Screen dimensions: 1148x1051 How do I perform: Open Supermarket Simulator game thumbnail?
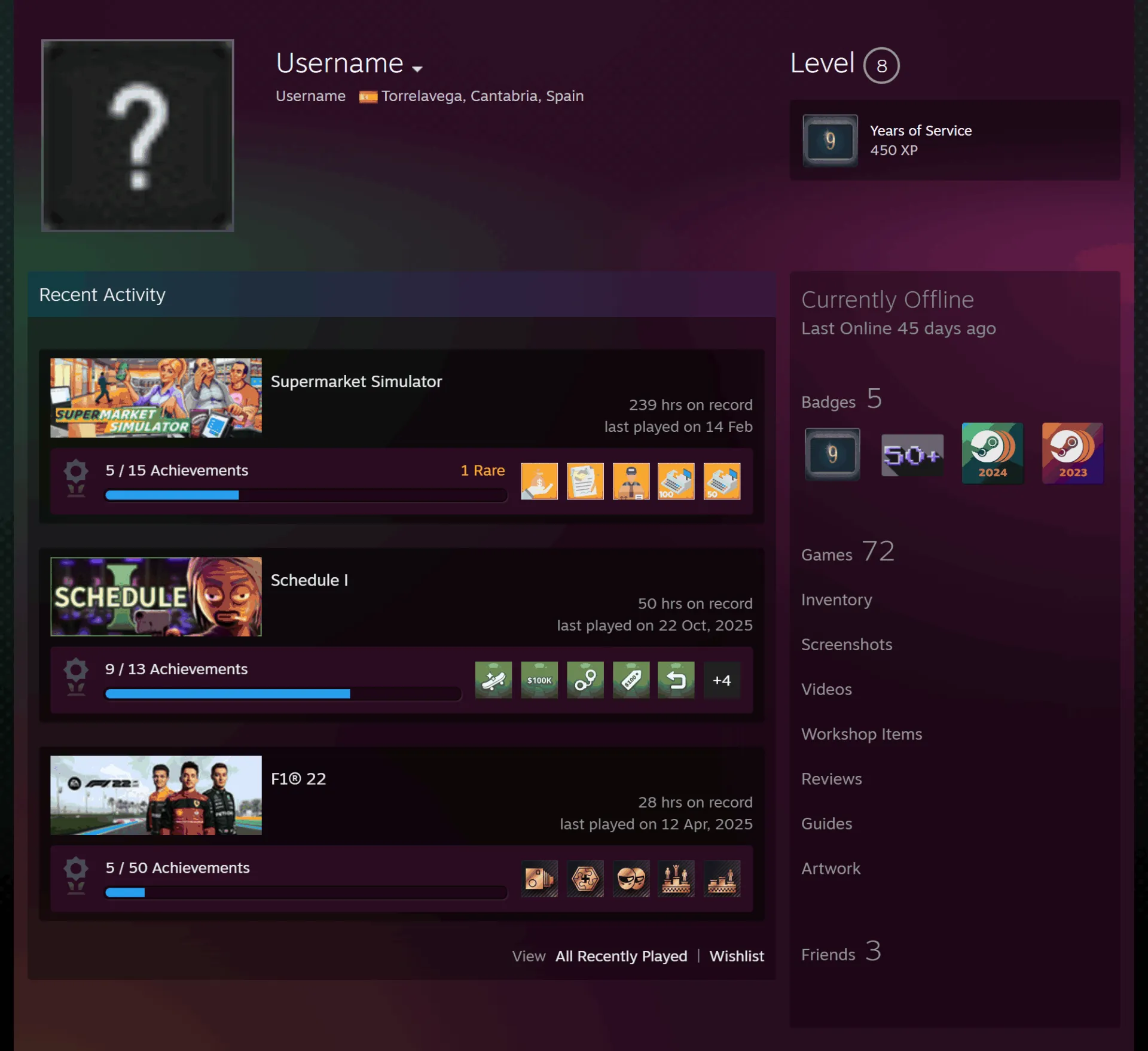pyautogui.click(x=156, y=398)
